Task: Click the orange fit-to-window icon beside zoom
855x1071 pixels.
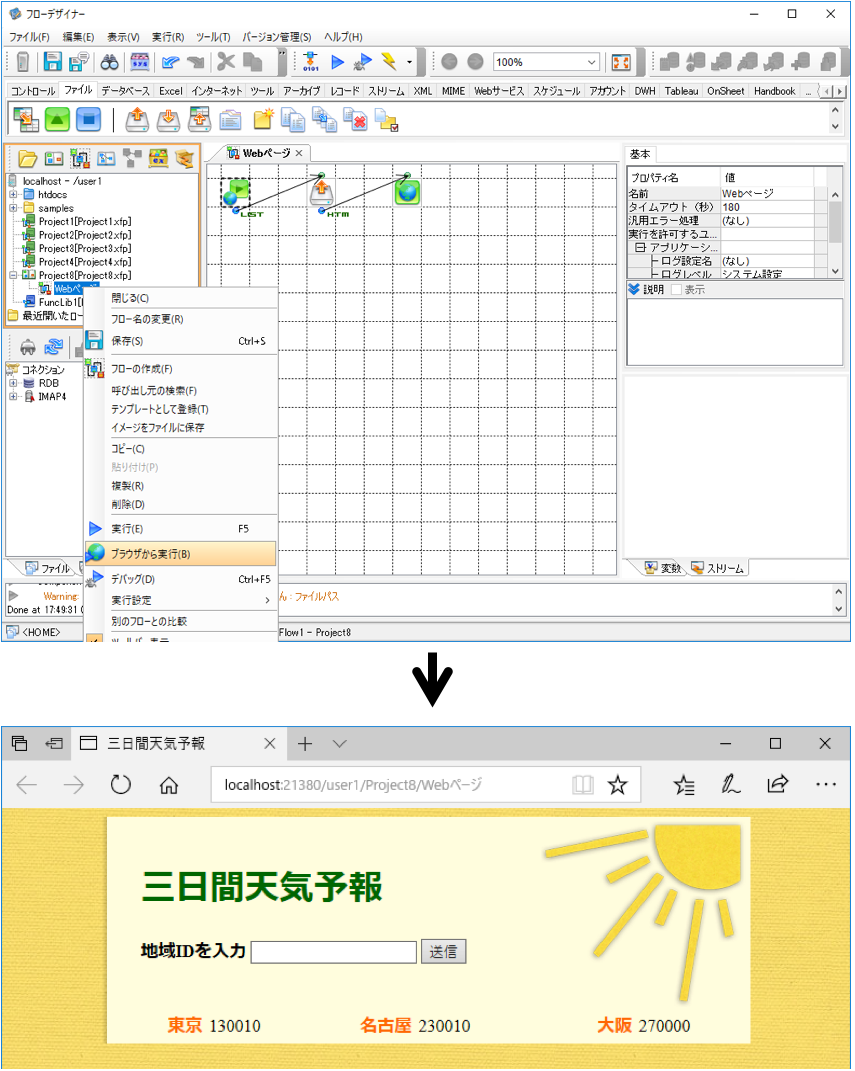Action: point(621,62)
